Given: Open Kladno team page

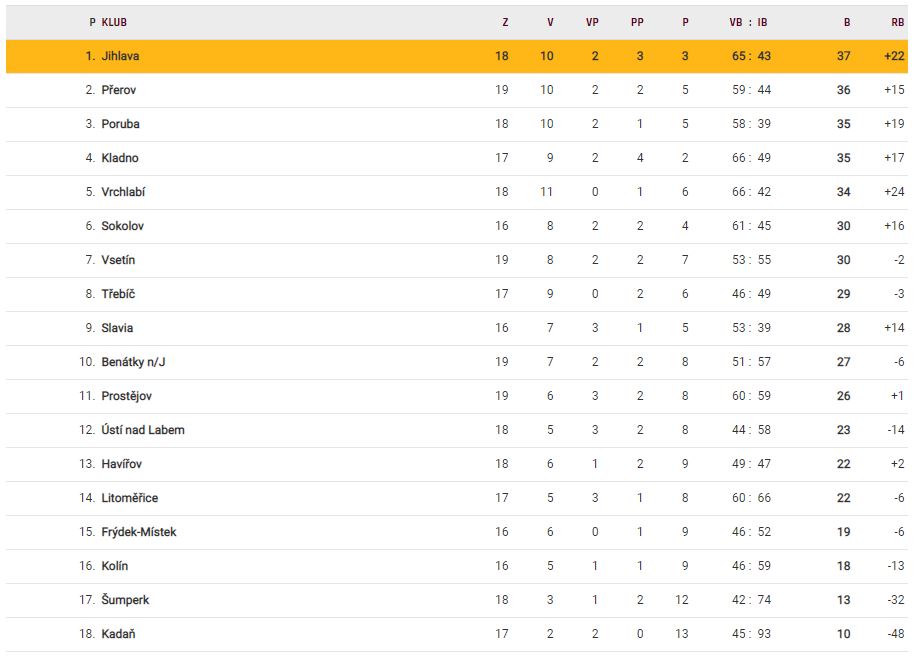Looking at the screenshot, I should (120, 158).
